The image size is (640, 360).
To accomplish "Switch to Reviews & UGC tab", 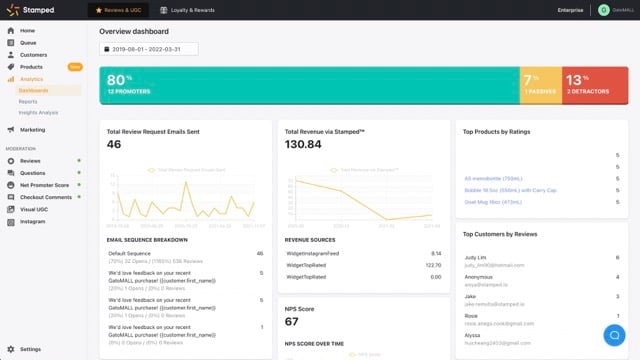I will 118,10.
